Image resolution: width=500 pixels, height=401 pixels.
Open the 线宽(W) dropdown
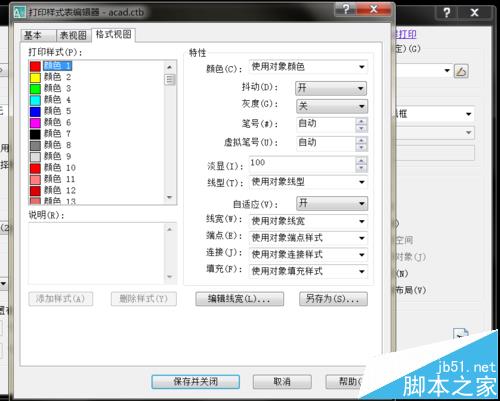click(308, 221)
